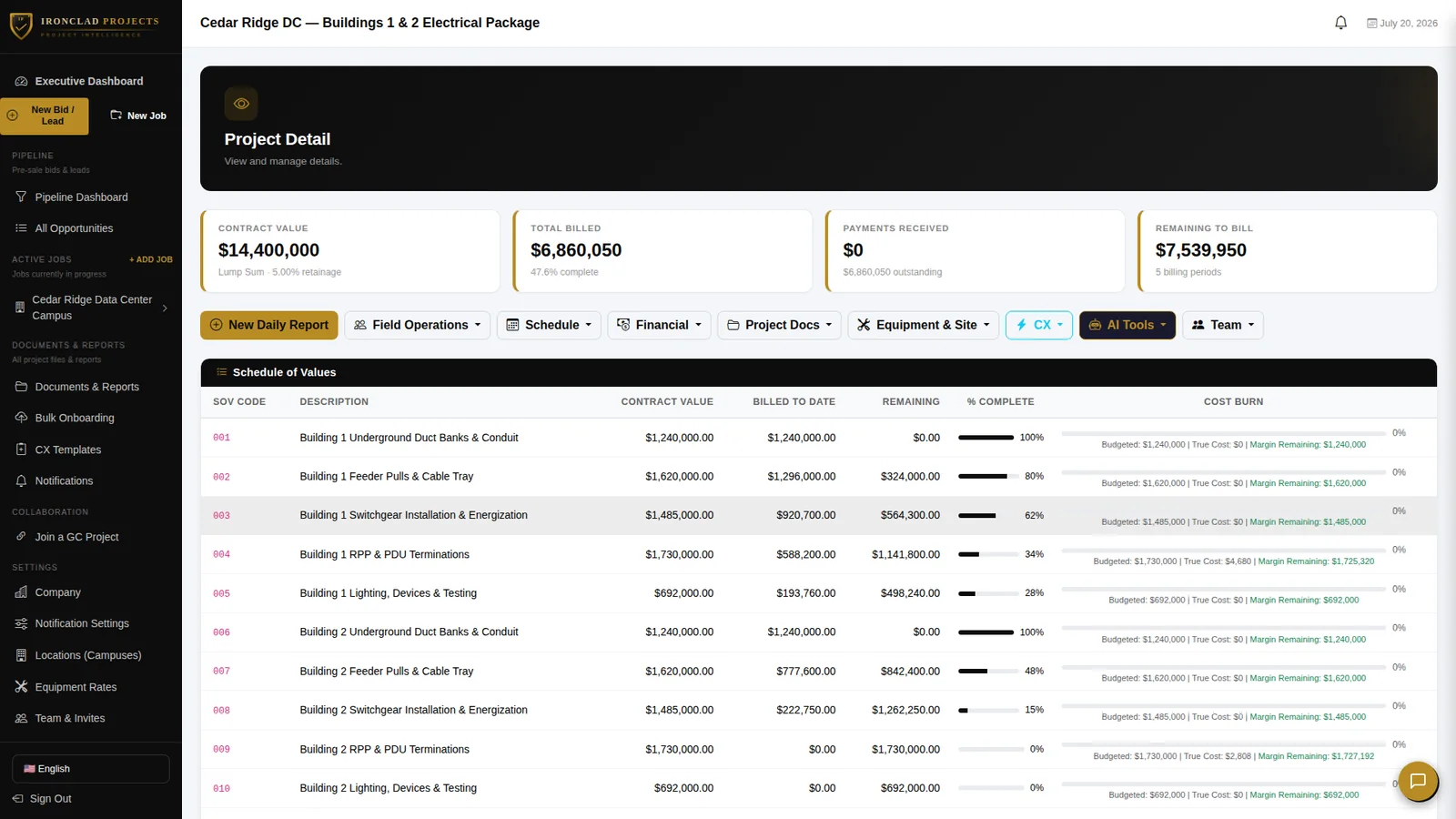
Task: Click the Payments Received $0 card
Action: [976, 251]
